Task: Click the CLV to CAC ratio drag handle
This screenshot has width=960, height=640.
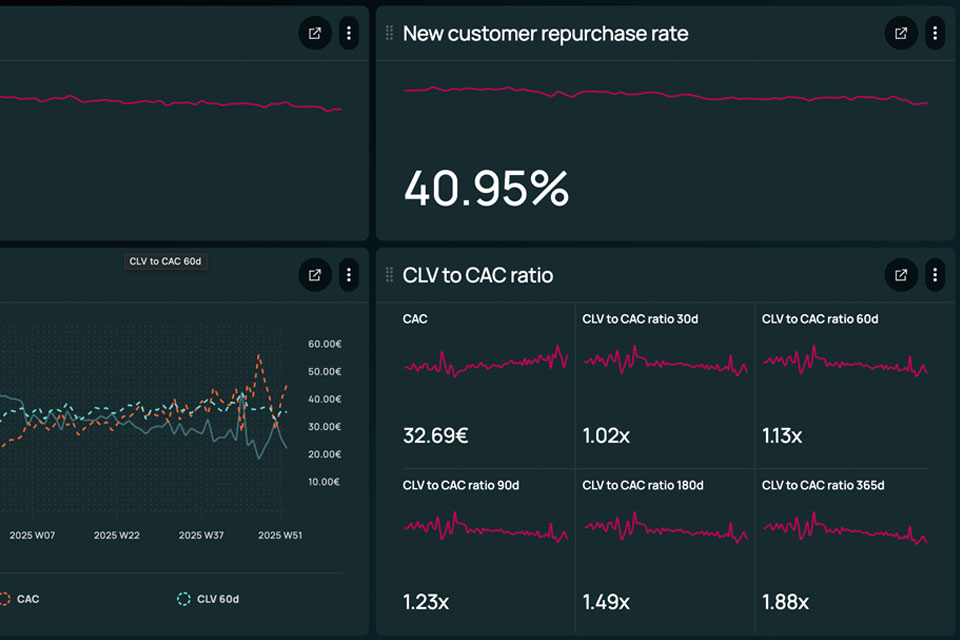Action: 389,275
